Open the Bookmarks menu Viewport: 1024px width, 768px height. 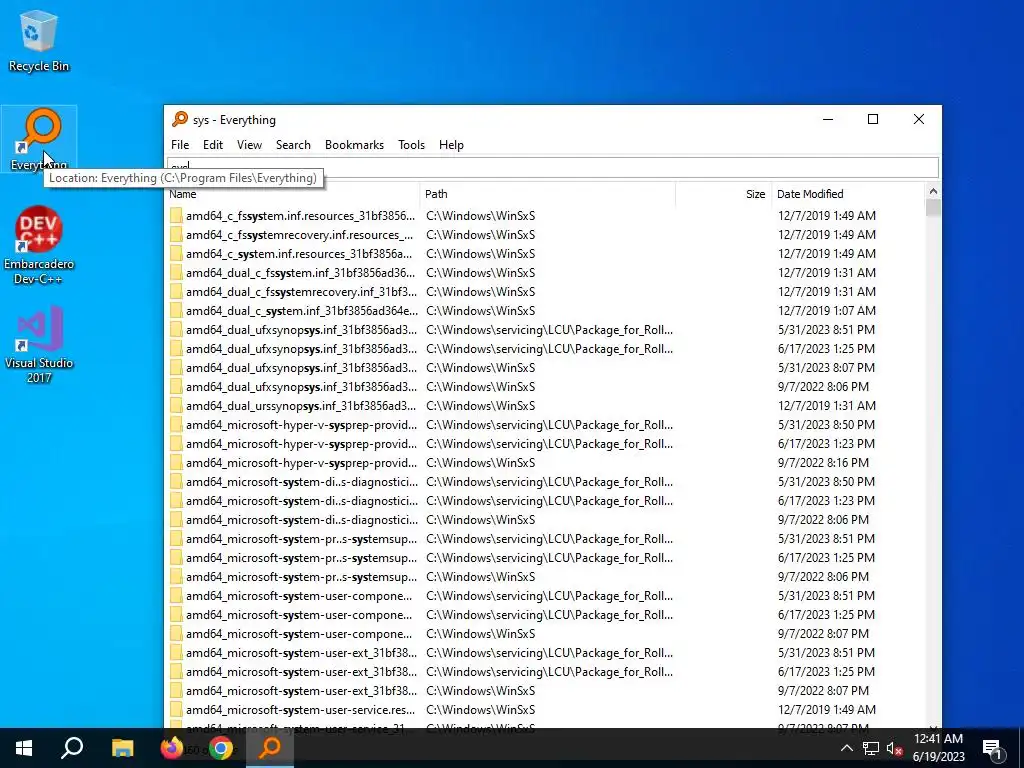[x=355, y=145]
